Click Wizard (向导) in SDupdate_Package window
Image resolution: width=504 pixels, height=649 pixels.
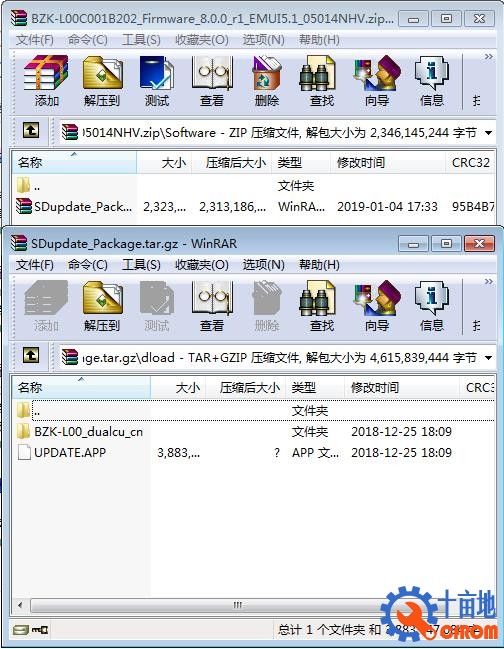pos(377,306)
